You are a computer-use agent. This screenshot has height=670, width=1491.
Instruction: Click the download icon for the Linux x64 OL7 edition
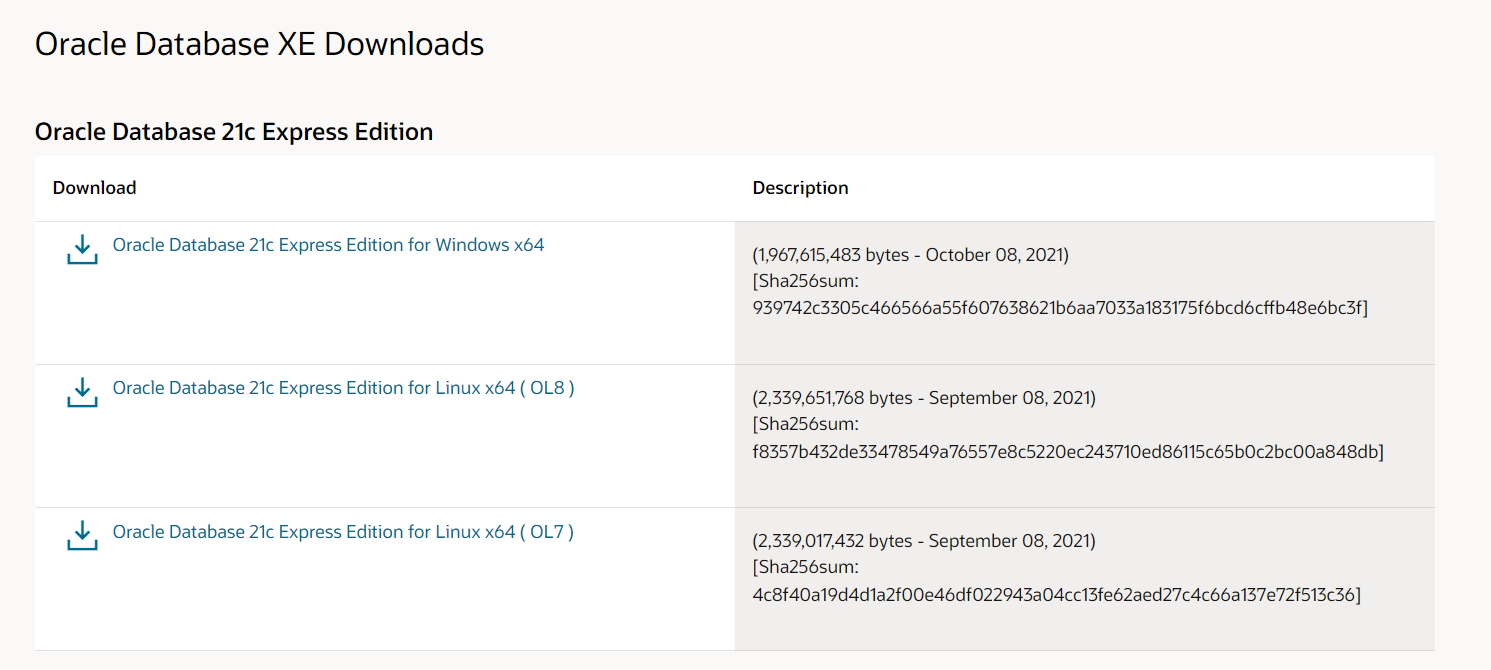82,536
